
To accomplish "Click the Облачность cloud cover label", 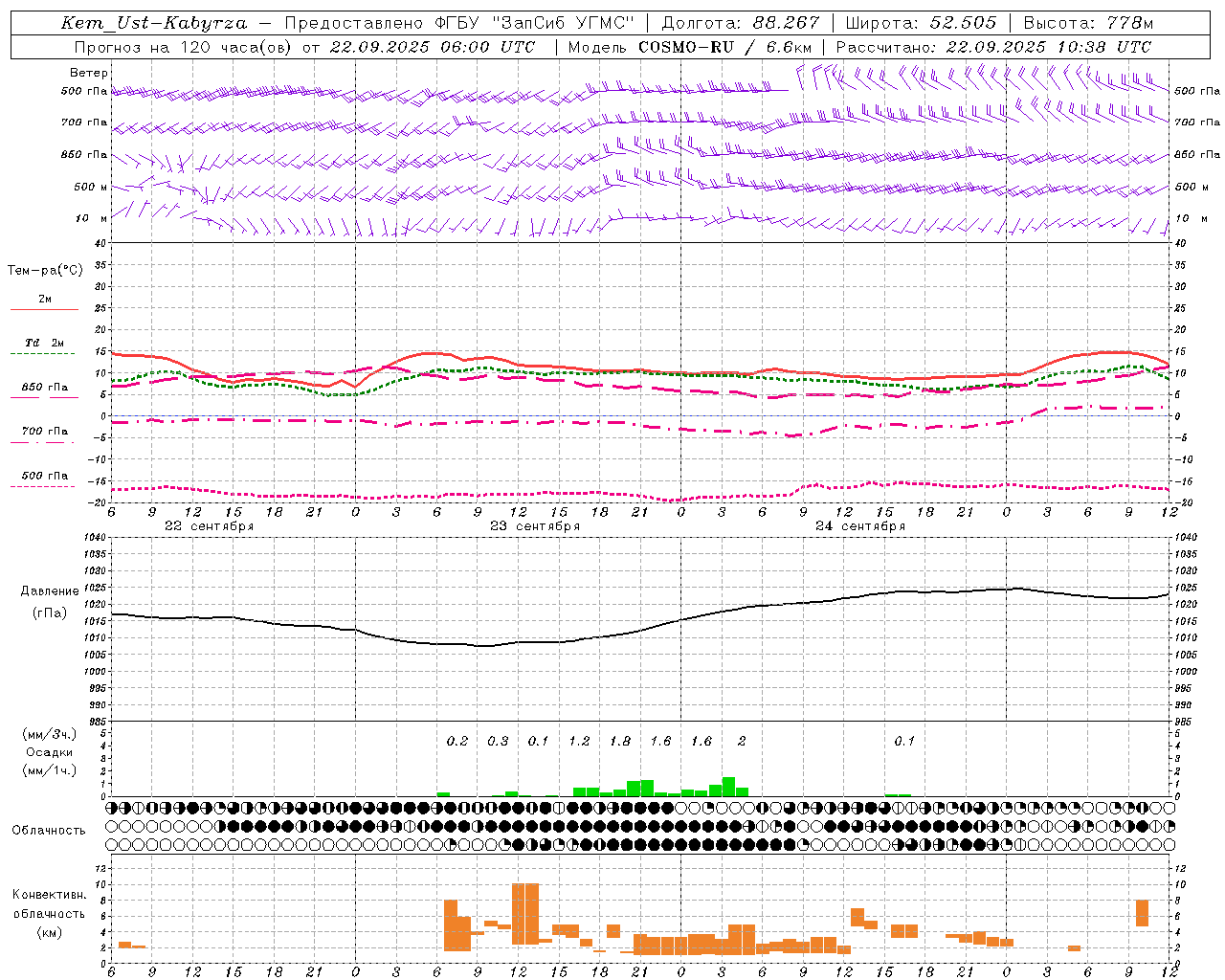I will 49,831.
